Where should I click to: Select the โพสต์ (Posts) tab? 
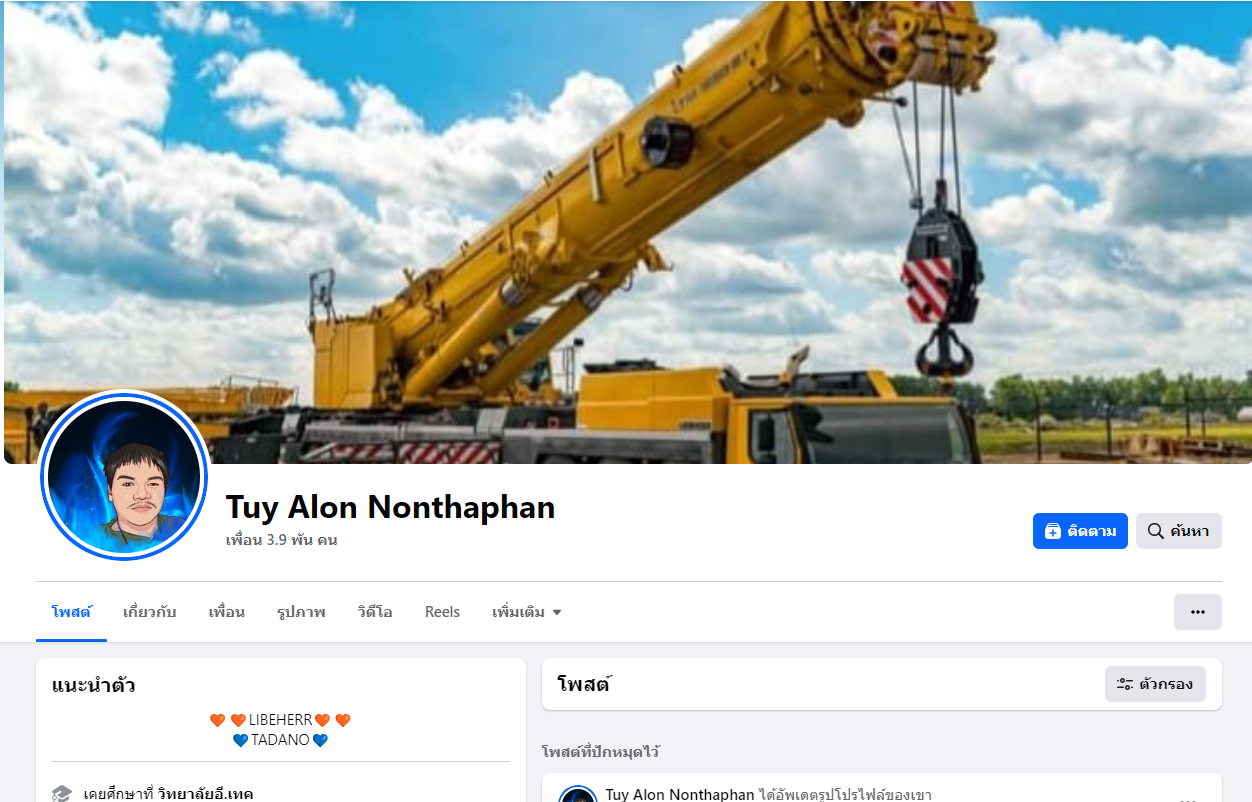71,612
